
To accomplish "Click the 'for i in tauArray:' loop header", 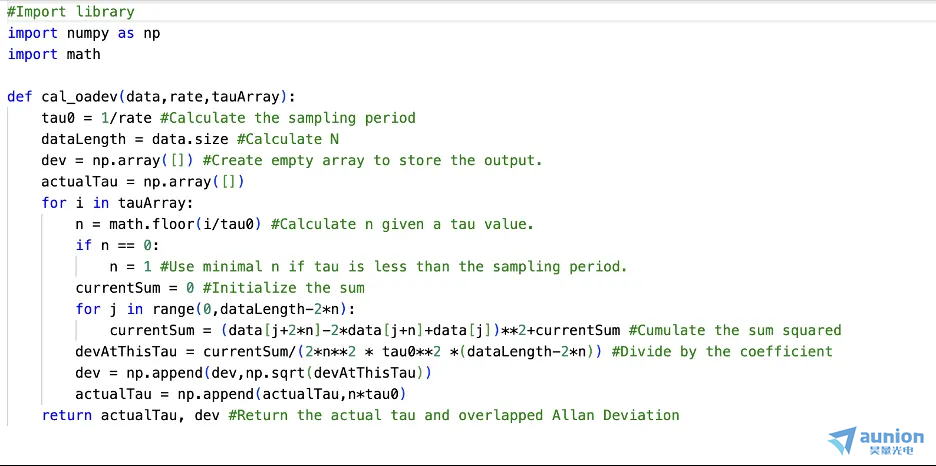I will [118, 203].
